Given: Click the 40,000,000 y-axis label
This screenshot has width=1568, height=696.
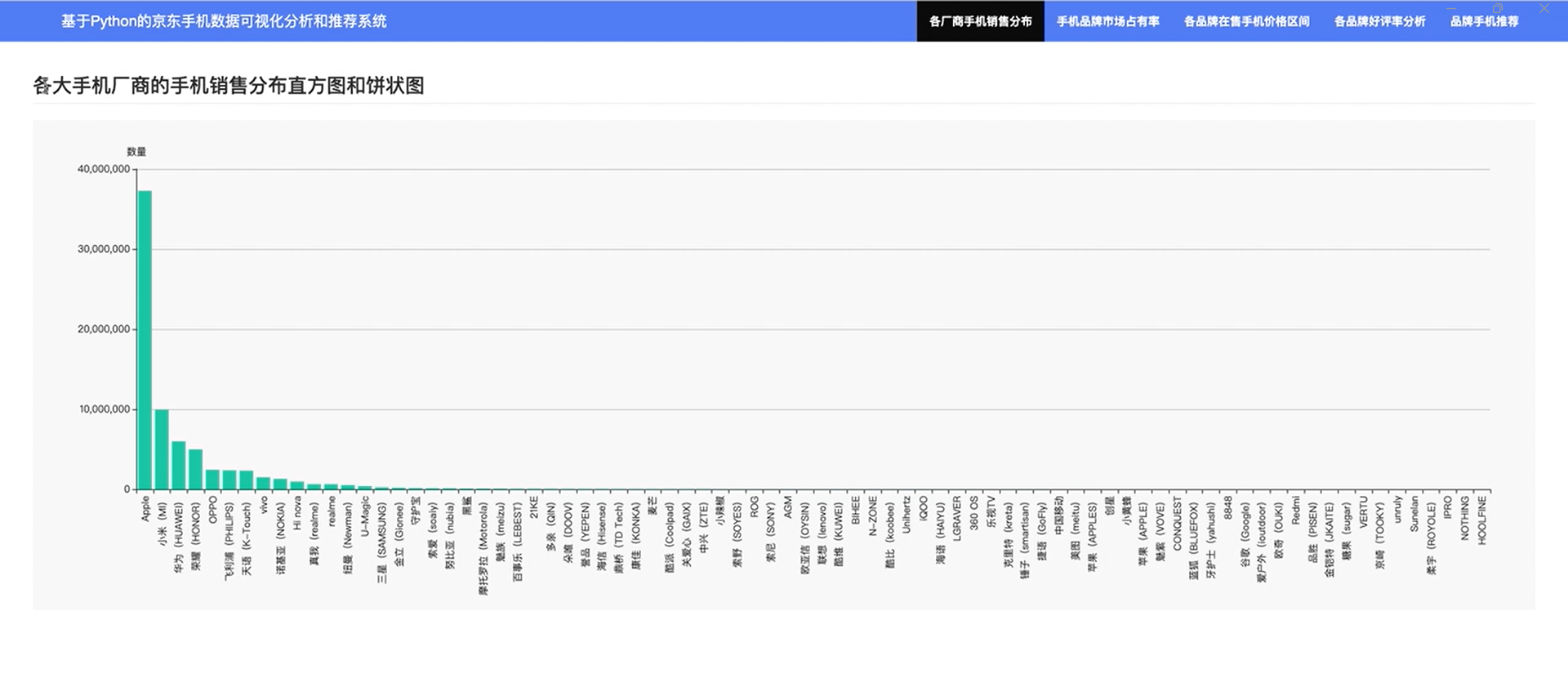Looking at the screenshot, I should (x=104, y=169).
